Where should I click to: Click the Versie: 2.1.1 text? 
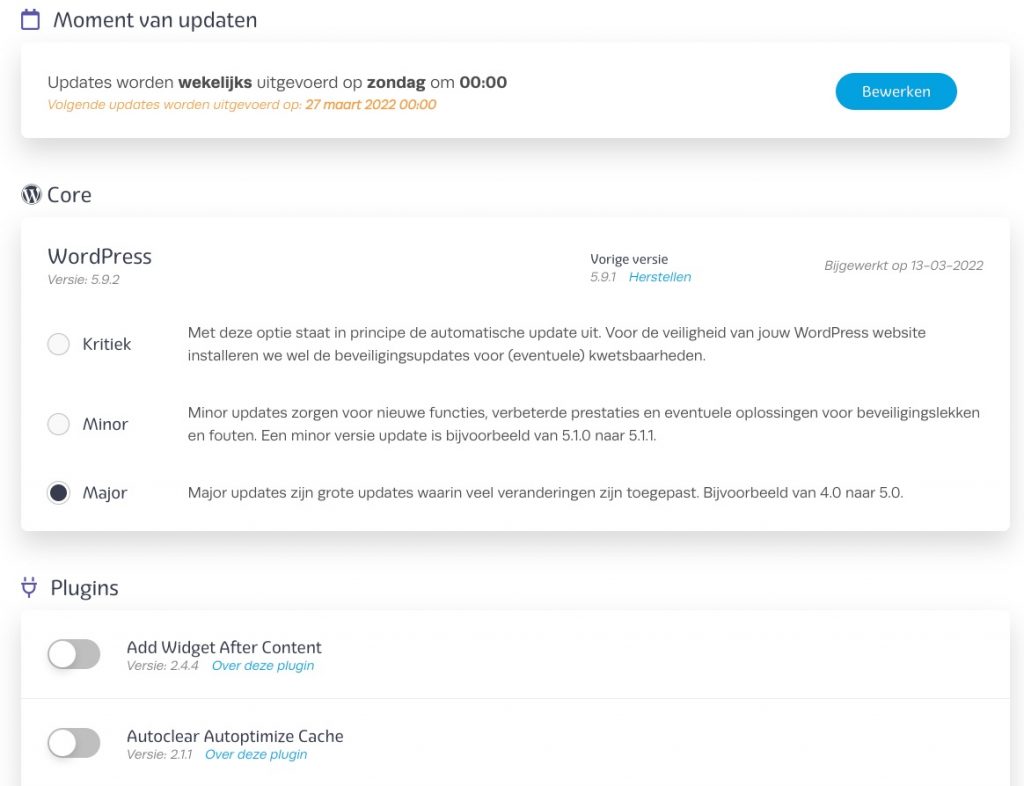pos(159,755)
